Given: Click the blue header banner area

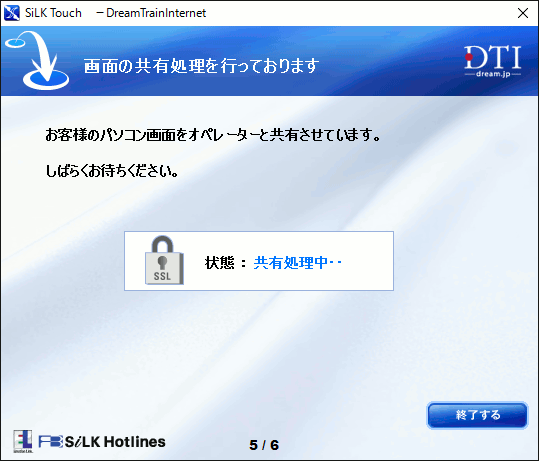Looking at the screenshot, I should pyautogui.click(x=270, y=61).
